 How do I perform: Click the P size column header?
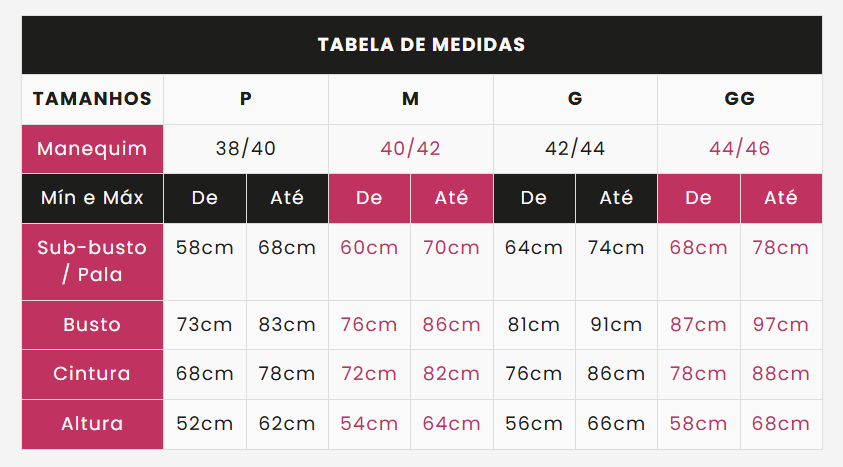246,99
